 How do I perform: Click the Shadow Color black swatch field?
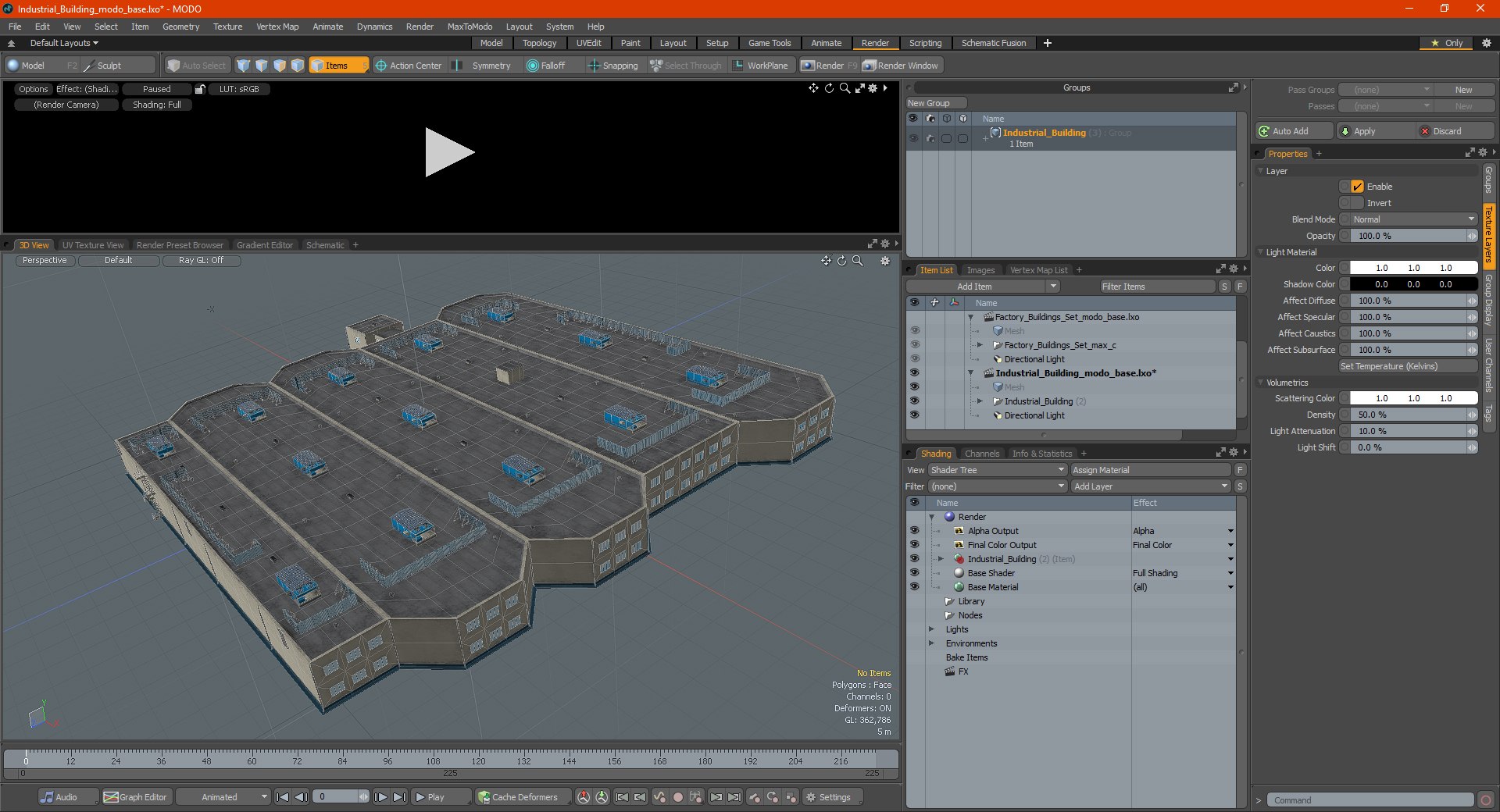pyautogui.click(x=1413, y=284)
